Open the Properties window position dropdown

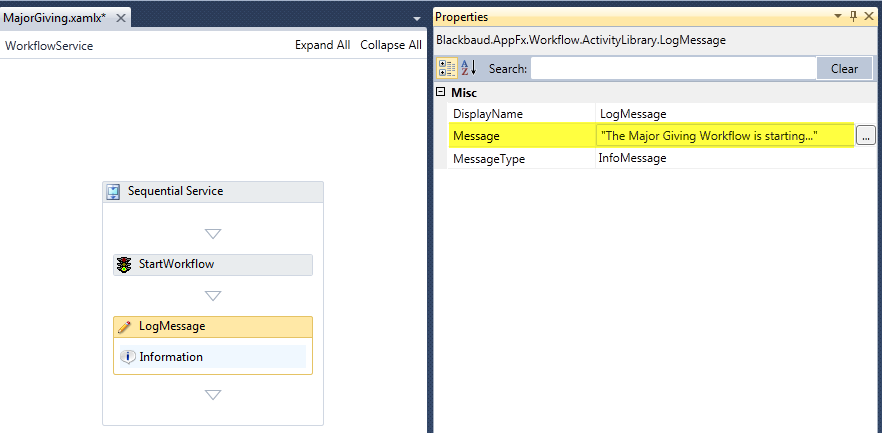[x=838, y=17]
